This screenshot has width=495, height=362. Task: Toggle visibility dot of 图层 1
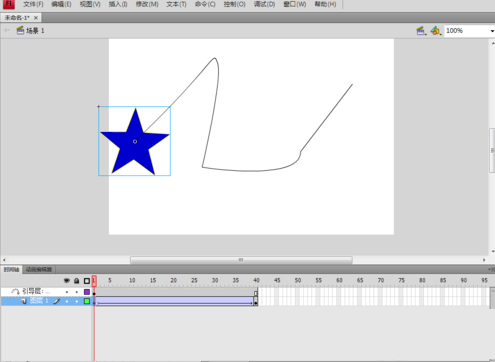[x=67, y=301]
